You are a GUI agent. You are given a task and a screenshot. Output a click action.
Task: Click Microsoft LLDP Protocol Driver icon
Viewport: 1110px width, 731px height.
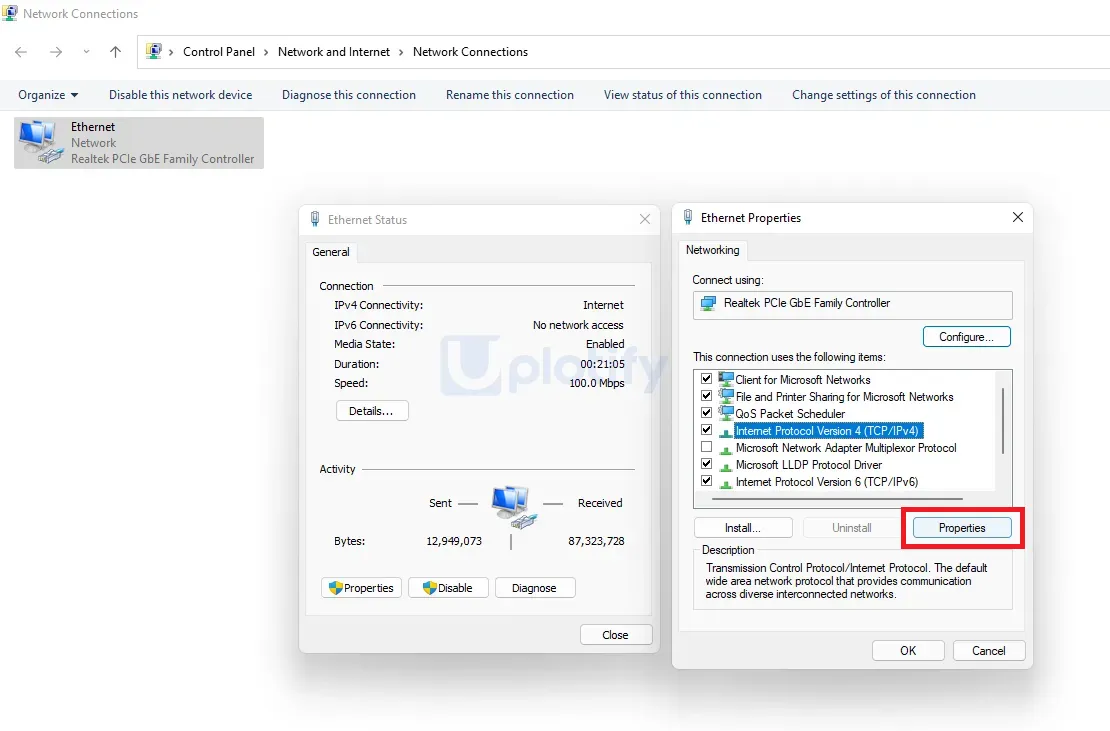(726, 465)
